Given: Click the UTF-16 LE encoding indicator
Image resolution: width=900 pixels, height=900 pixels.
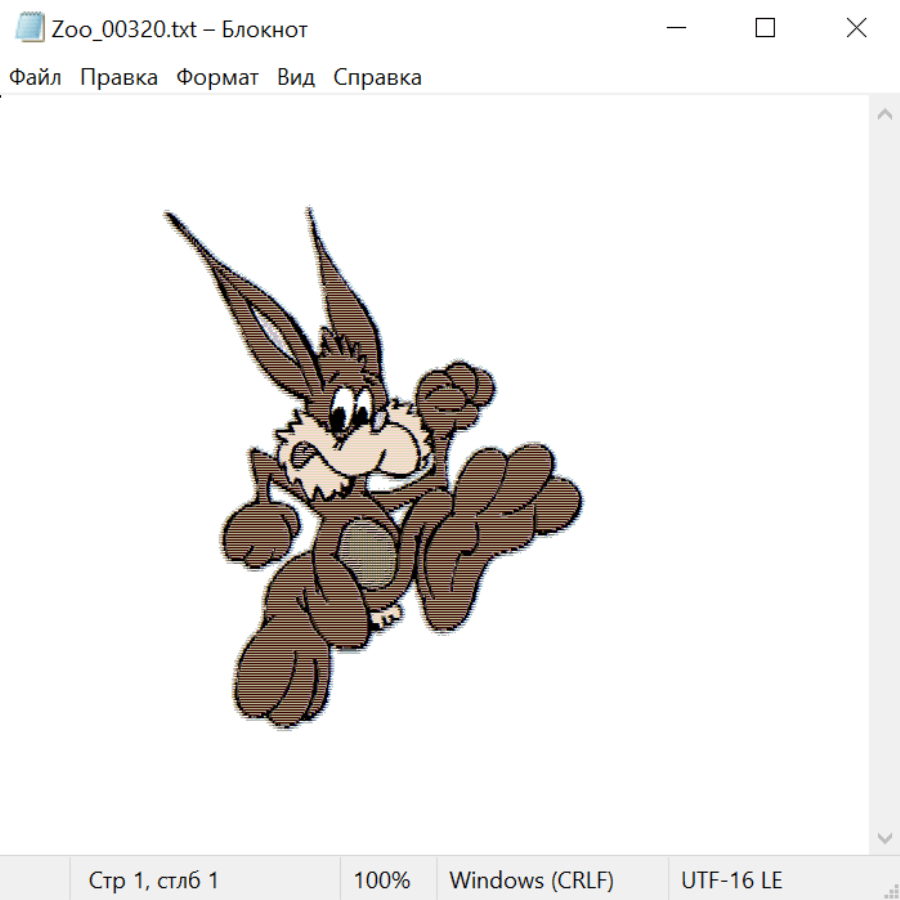Looking at the screenshot, I should click(x=731, y=880).
